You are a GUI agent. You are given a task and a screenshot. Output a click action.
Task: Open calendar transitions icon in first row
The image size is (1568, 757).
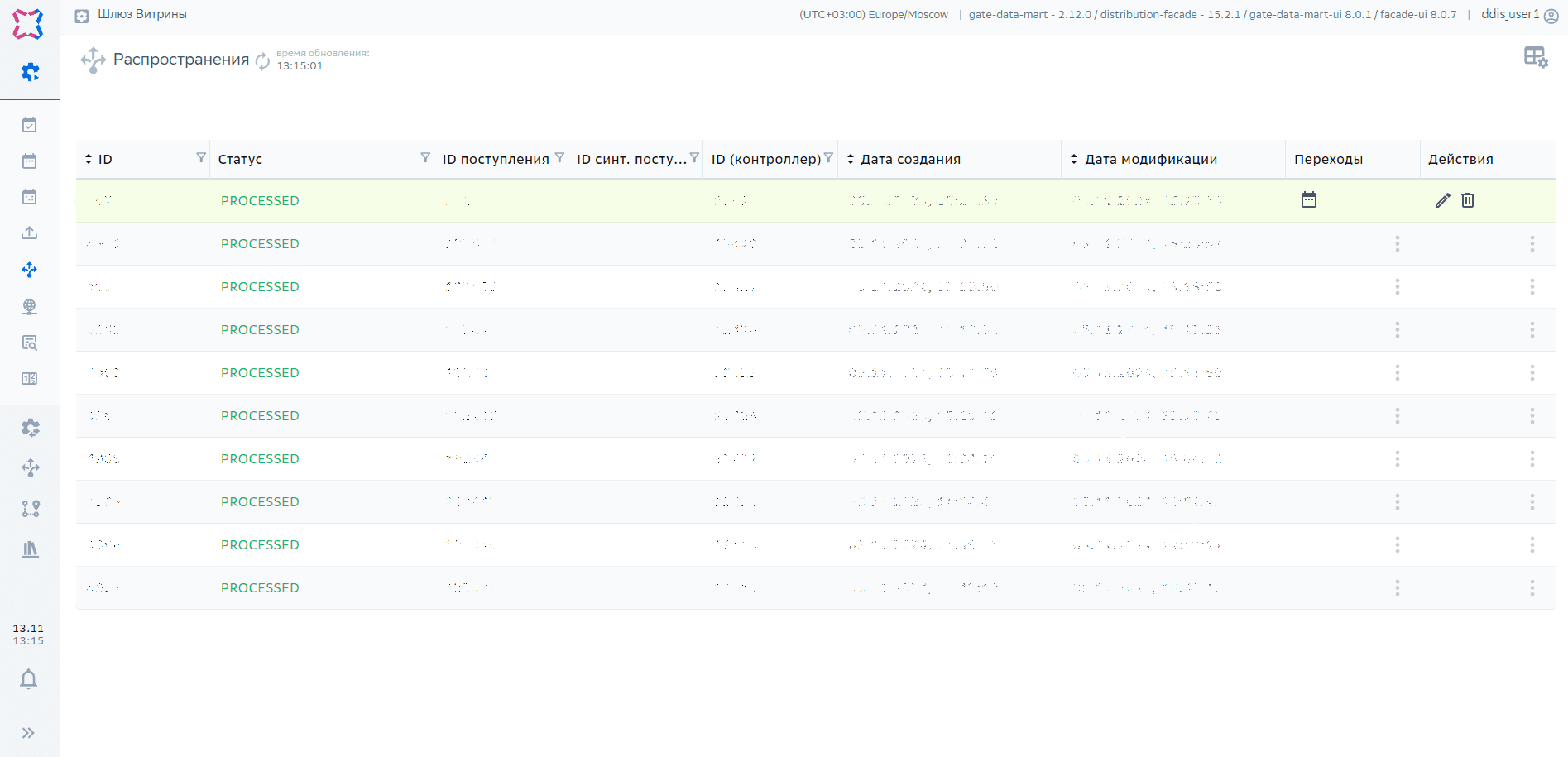click(1308, 200)
